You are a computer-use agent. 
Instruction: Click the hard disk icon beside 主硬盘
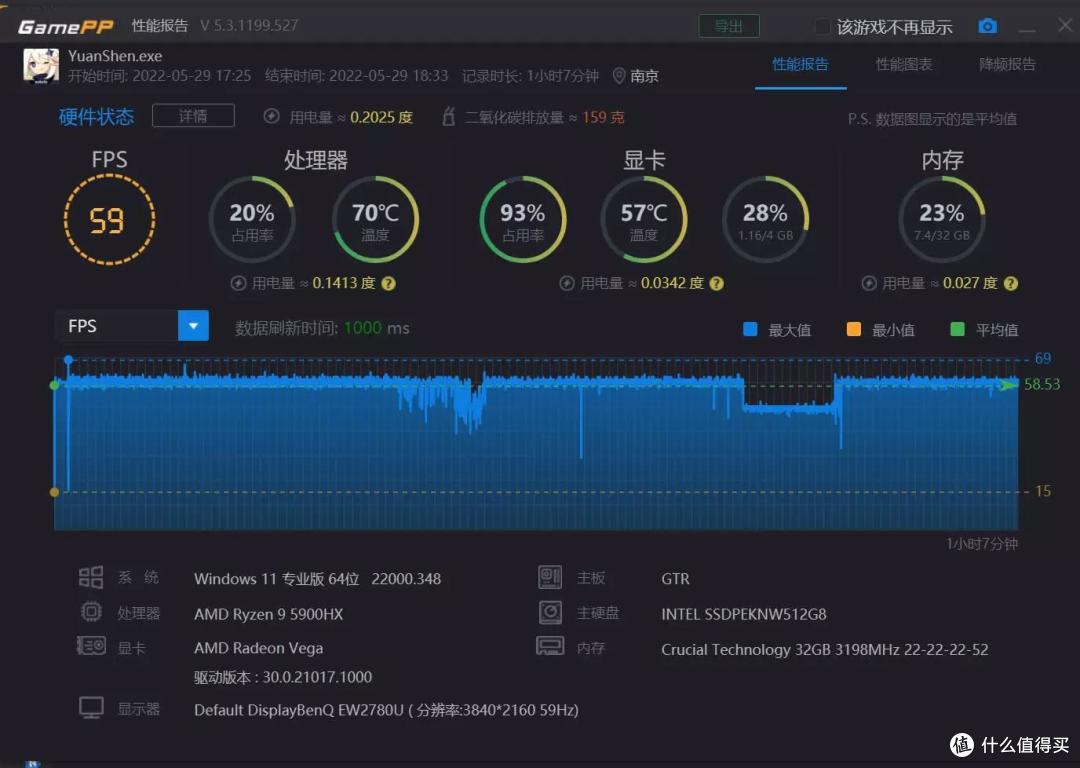[550, 612]
